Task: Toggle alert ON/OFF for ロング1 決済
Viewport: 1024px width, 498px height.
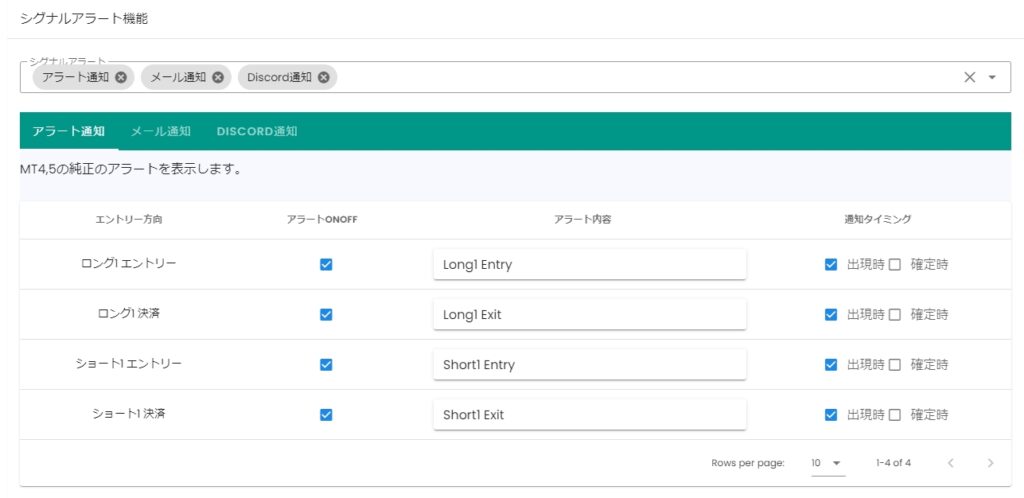Action: 326,315
